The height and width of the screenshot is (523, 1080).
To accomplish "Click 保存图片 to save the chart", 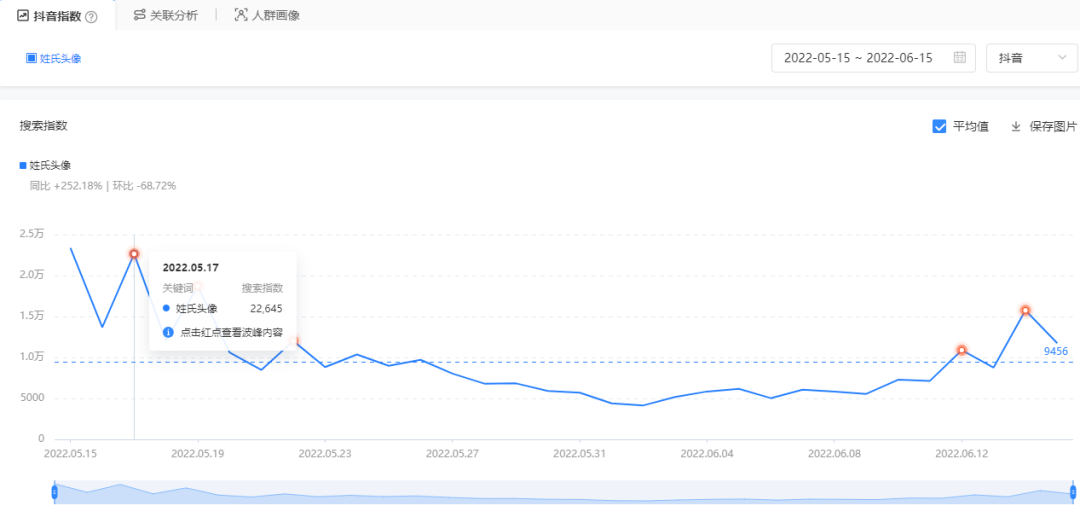I will [1052, 126].
